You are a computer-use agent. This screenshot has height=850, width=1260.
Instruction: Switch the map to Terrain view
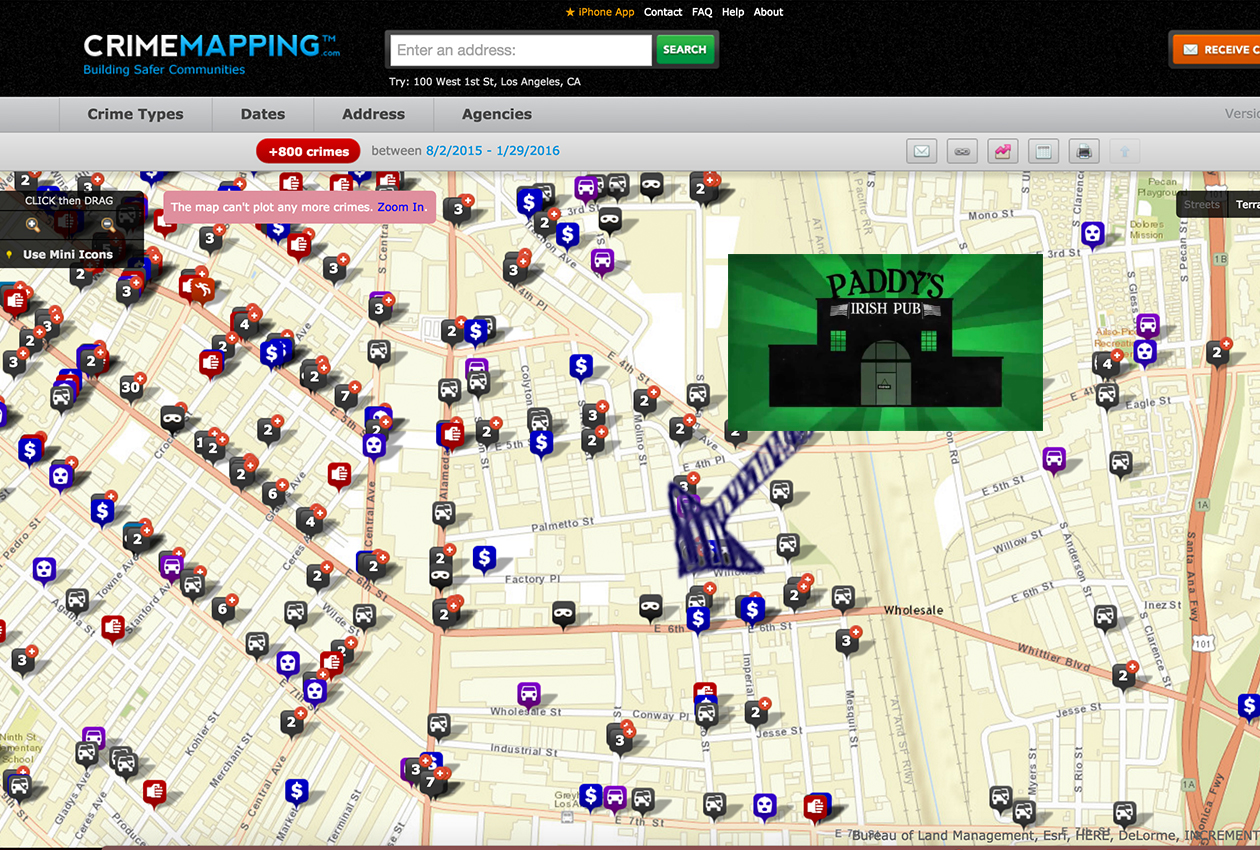pyautogui.click(x=1246, y=204)
